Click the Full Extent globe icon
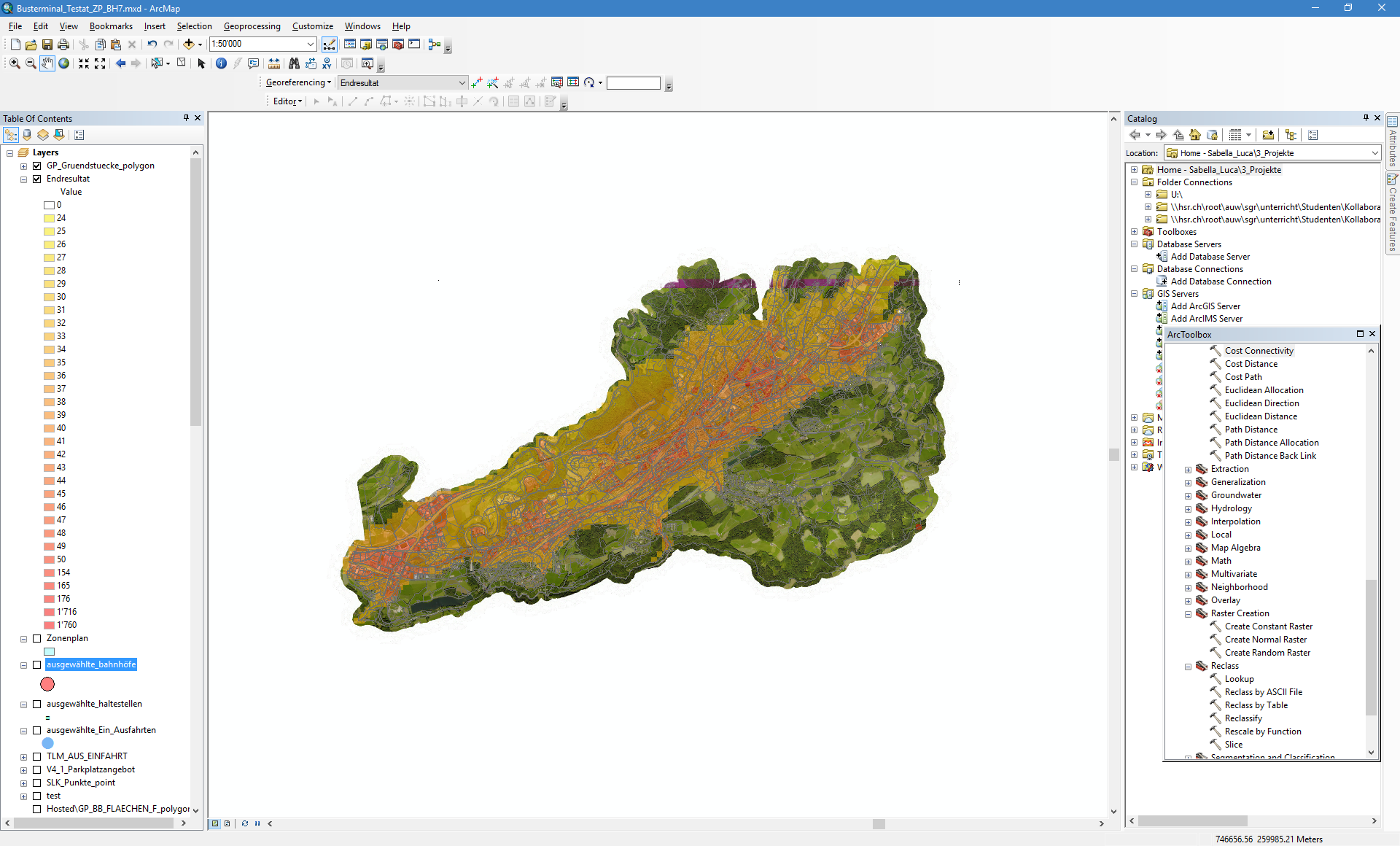 (x=64, y=63)
